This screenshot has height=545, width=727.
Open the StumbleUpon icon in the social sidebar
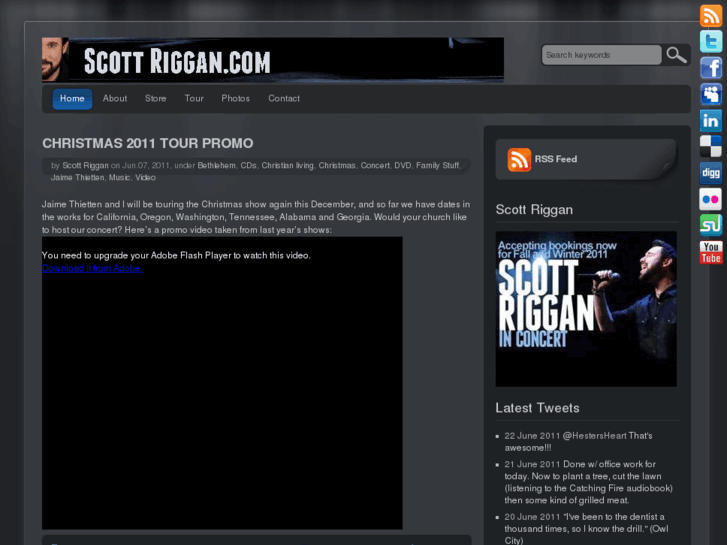click(711, 225)
